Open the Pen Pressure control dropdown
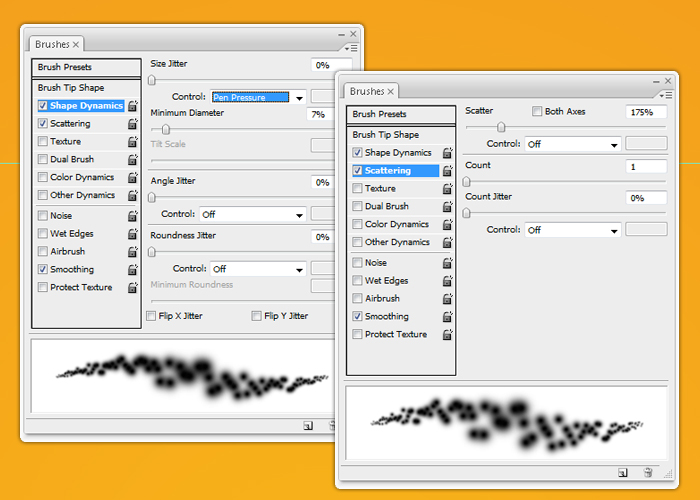Image resolution: width=700 pixels, height=500 pixels. [258, 97]
